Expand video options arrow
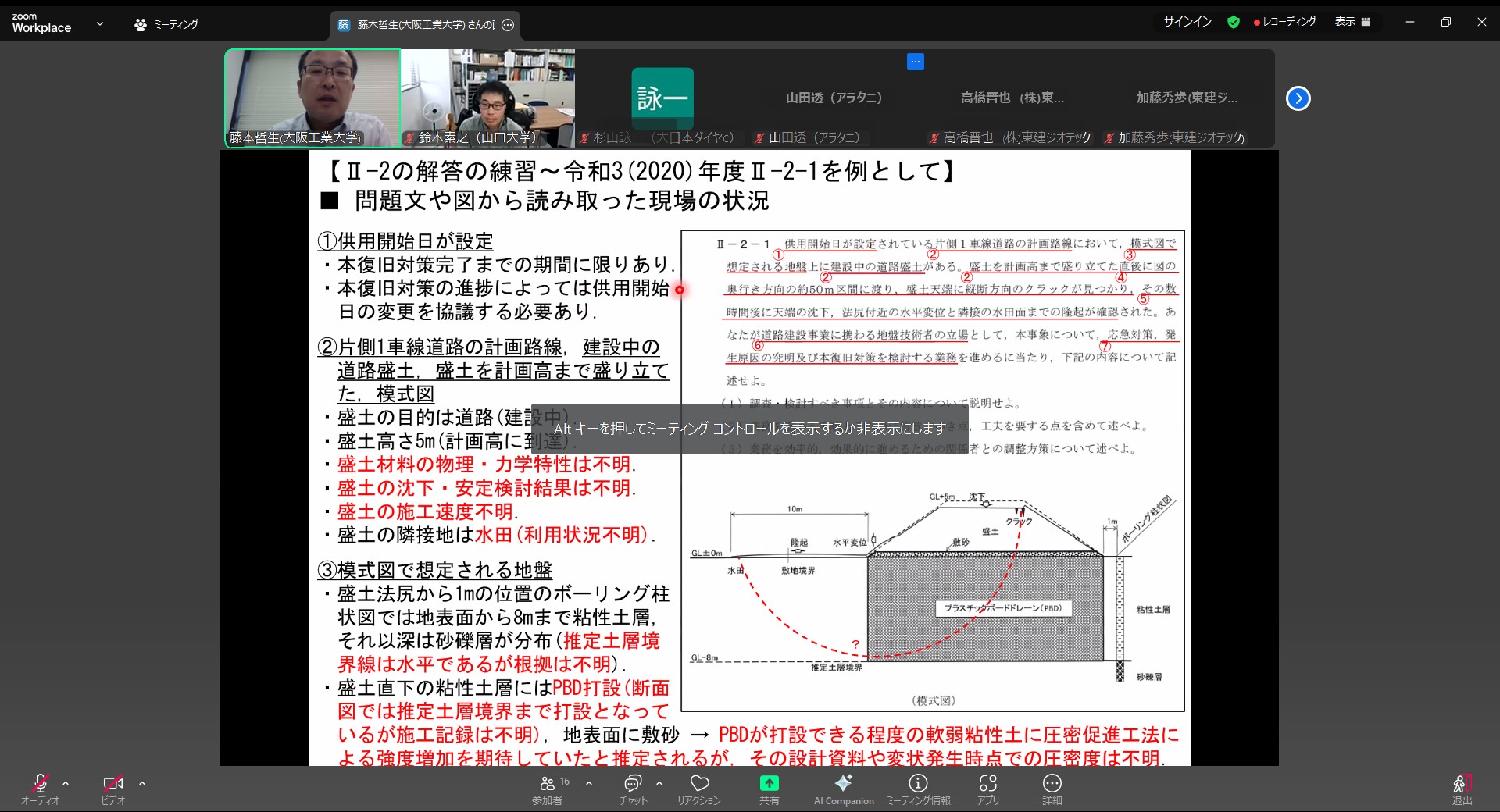 (142, 783)
